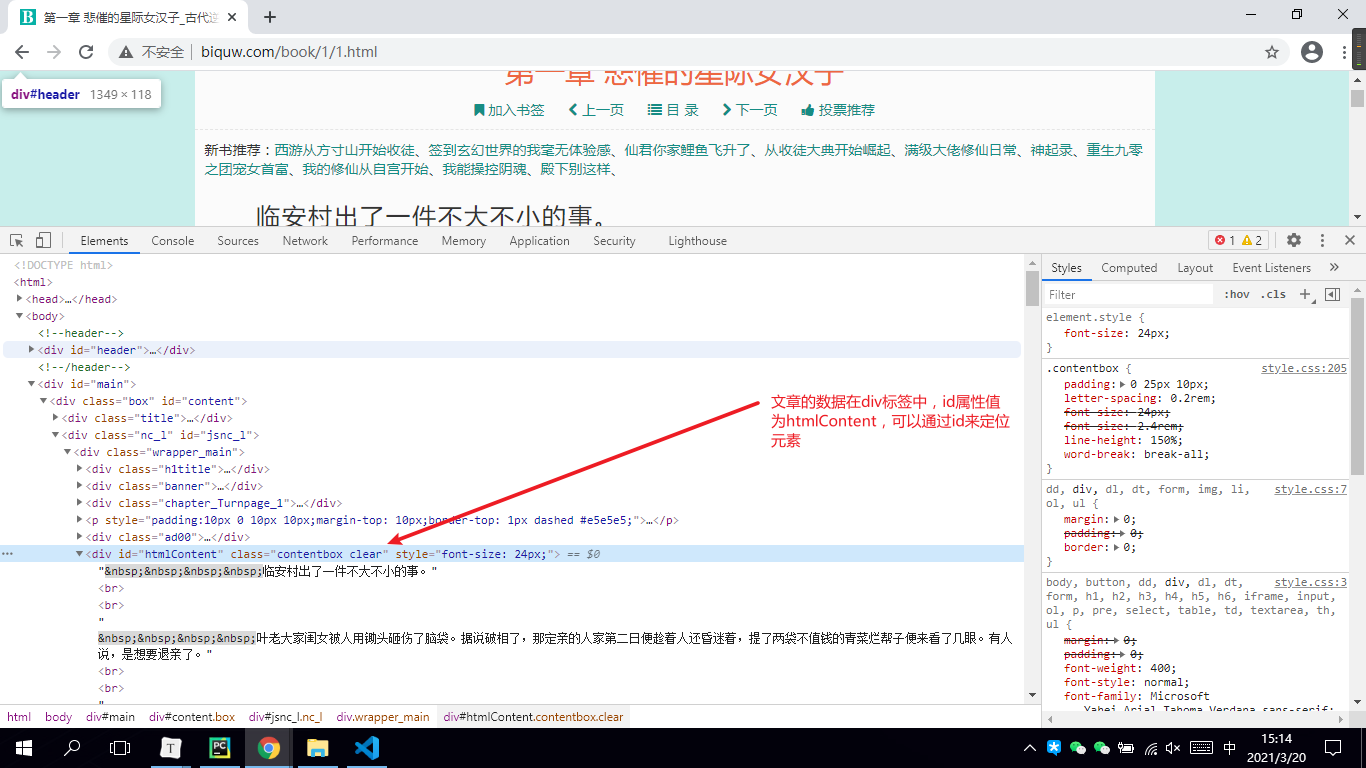Open the 目录 table of contents link
Viewport: 1366px width, 768px height.
coord(673,110)
